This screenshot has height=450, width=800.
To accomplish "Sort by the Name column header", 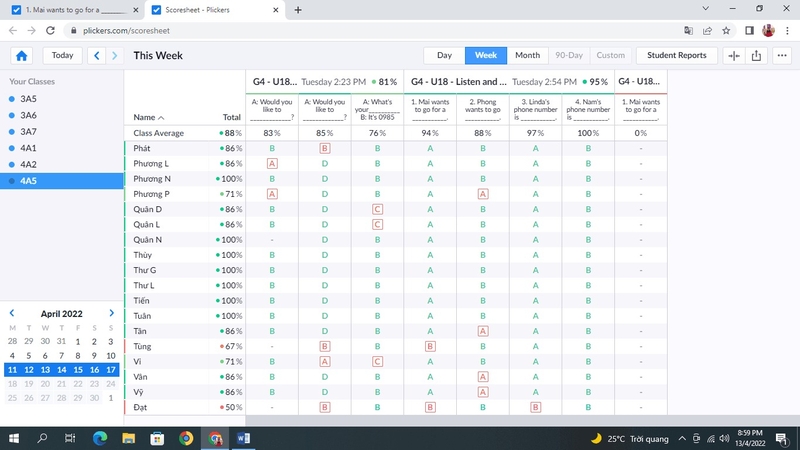I will 148,117.
